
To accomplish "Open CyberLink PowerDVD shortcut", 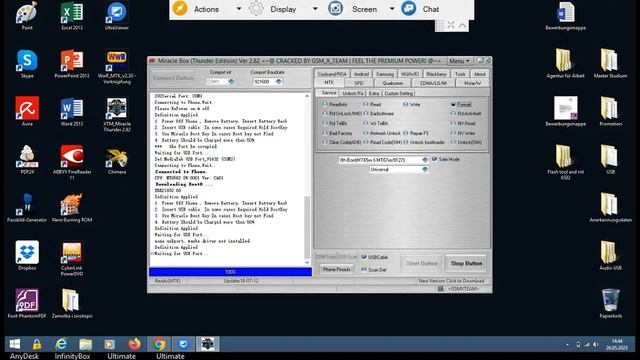I will (x=72, y=258).
